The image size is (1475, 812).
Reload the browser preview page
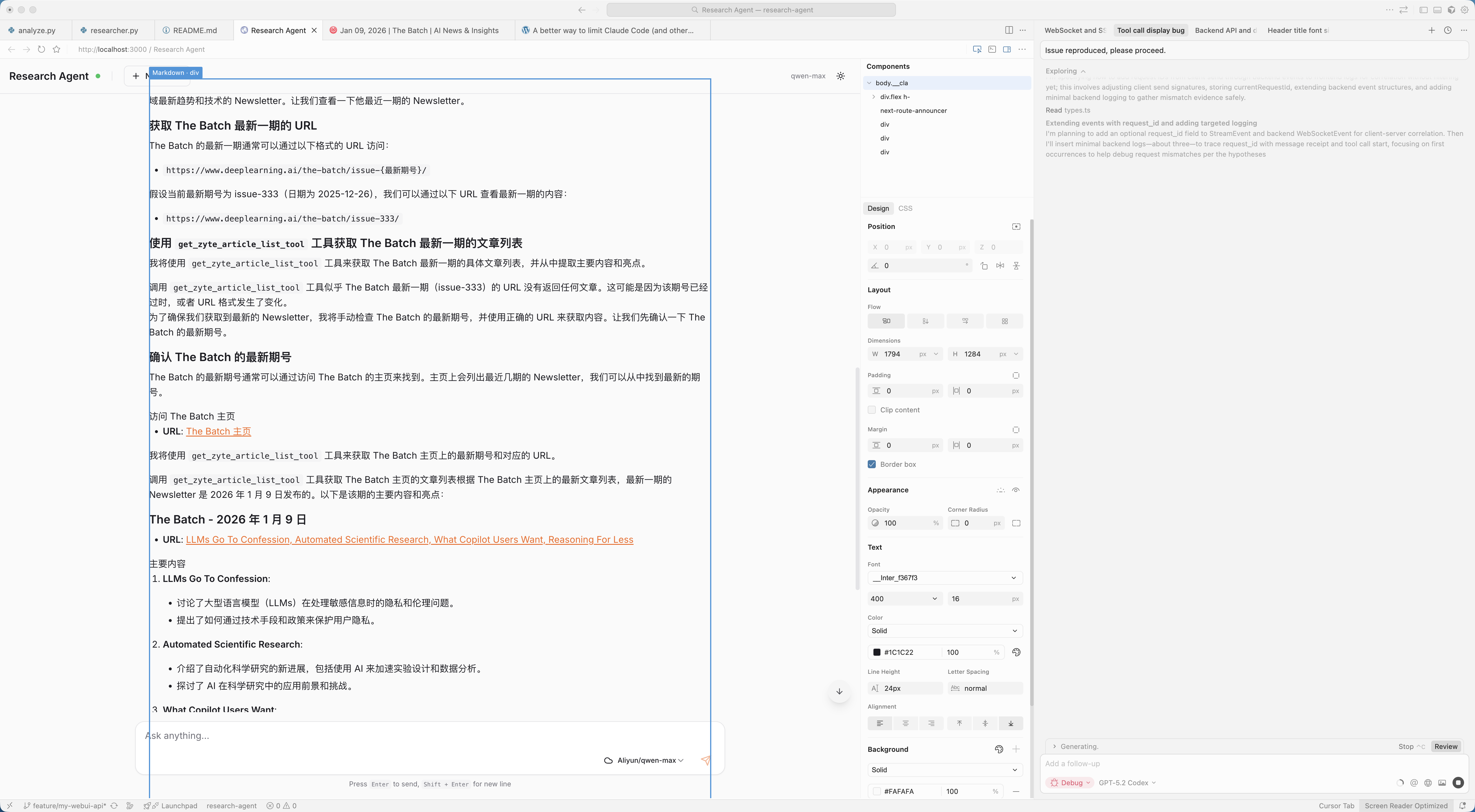point(41,49)
